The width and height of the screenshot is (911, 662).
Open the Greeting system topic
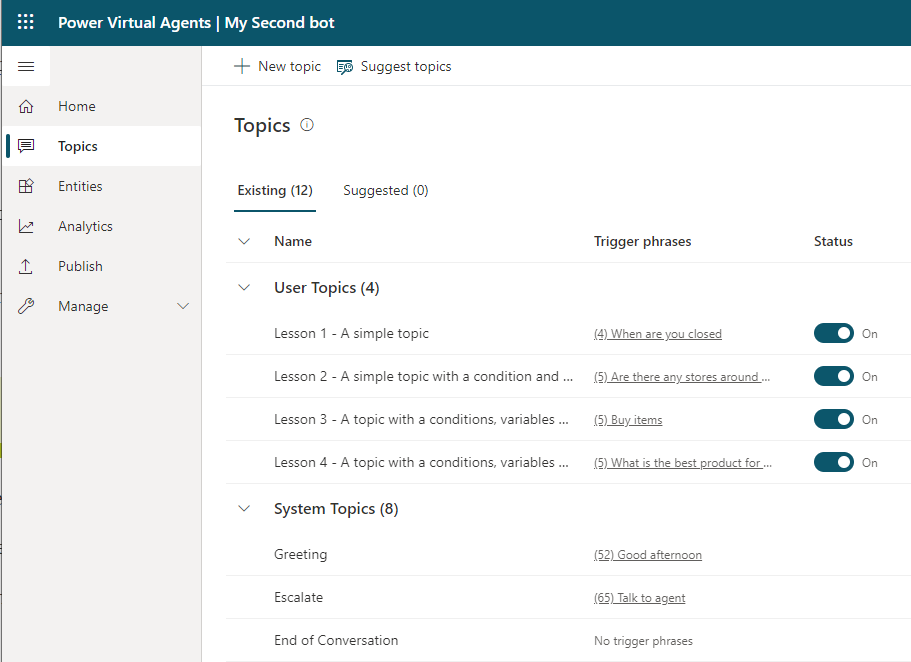click(x=300, y=554)
